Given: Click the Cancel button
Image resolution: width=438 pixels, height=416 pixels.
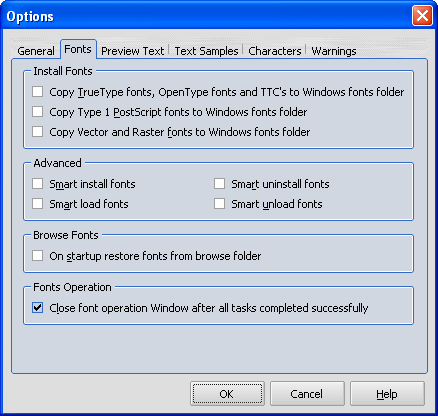Looking at the screenshot, I should coord(307,394).
